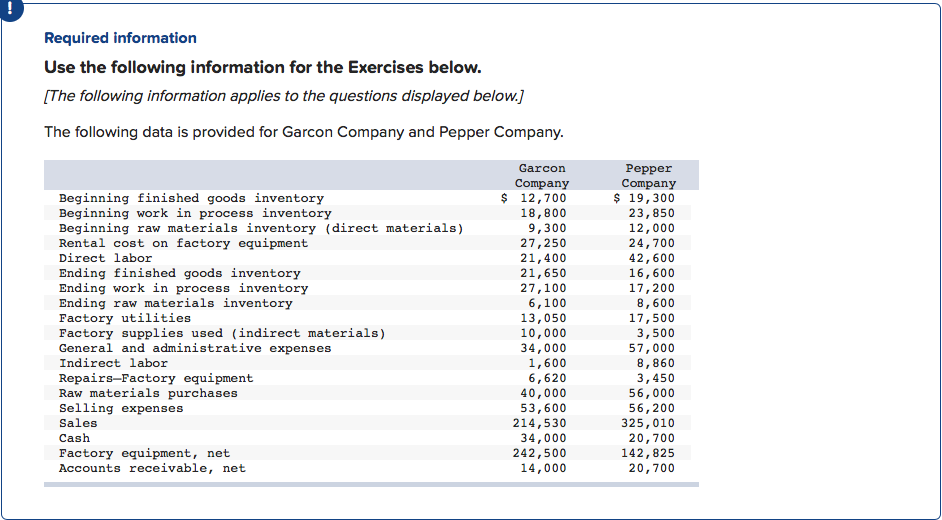Click Garcon value 18,800

click(x=543, y=213)
